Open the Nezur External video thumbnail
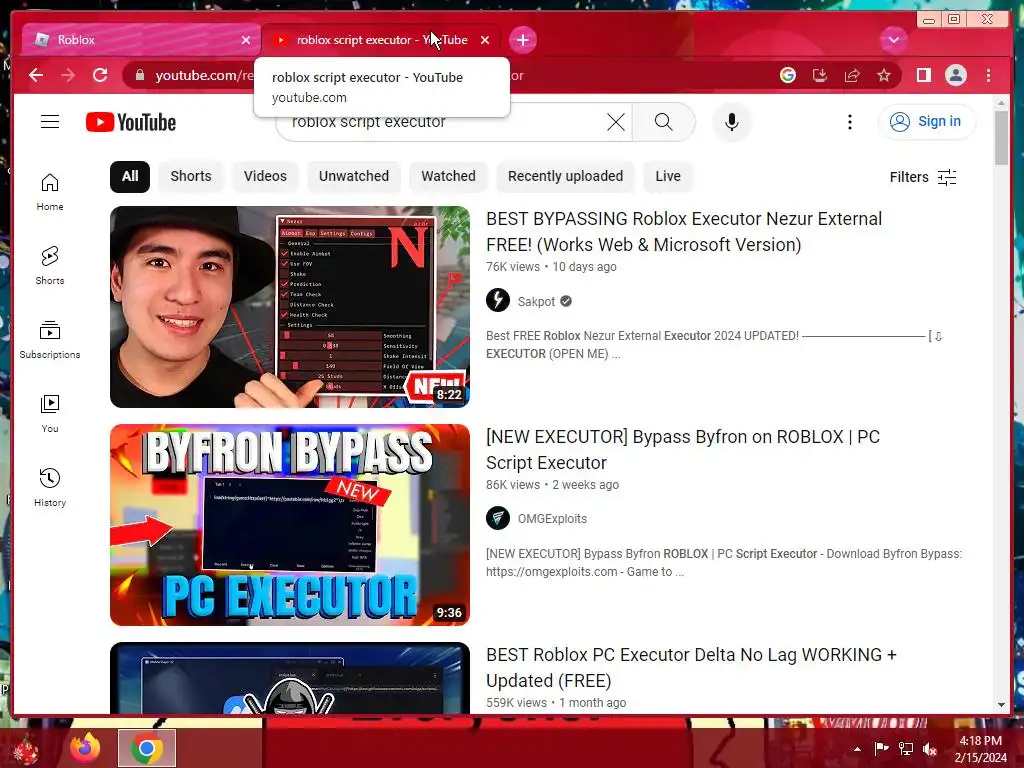This screenshot has height=768, width=1024. (289, 307)
